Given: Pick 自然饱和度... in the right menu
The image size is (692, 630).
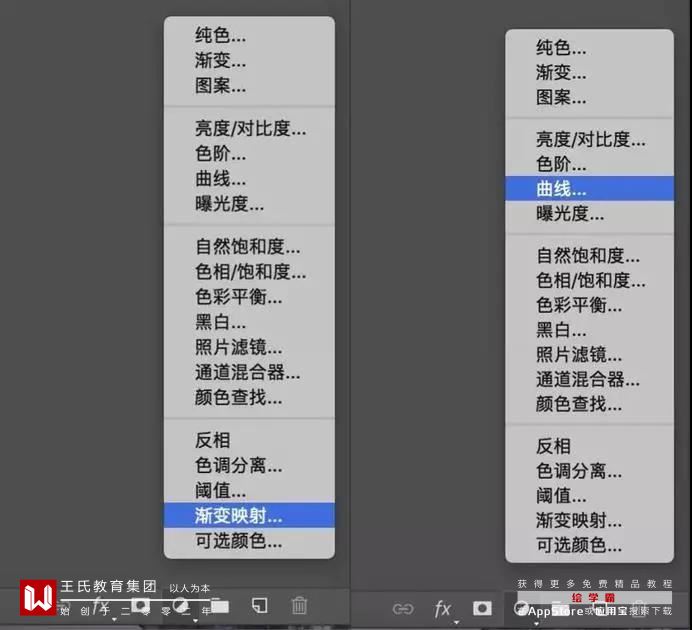Looking at the screenshot, I should (x=589, y=255).
